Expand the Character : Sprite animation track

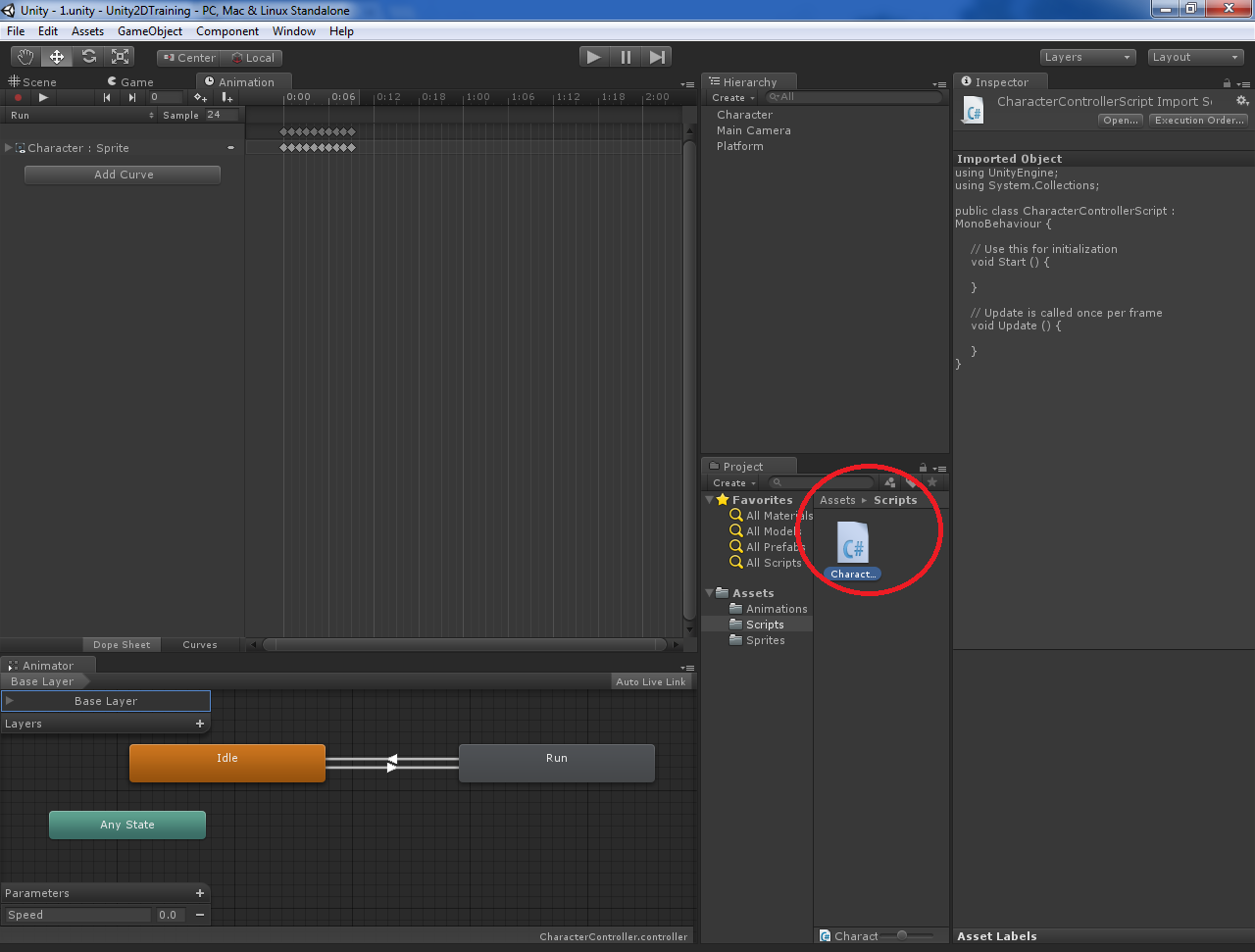click(10, 147)
